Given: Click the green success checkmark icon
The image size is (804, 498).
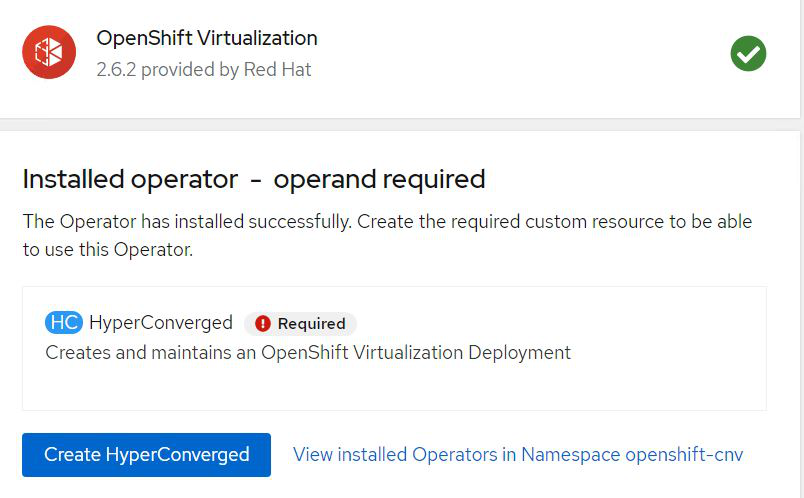Looking at the screenshot, I should click(x=748, y=54).
